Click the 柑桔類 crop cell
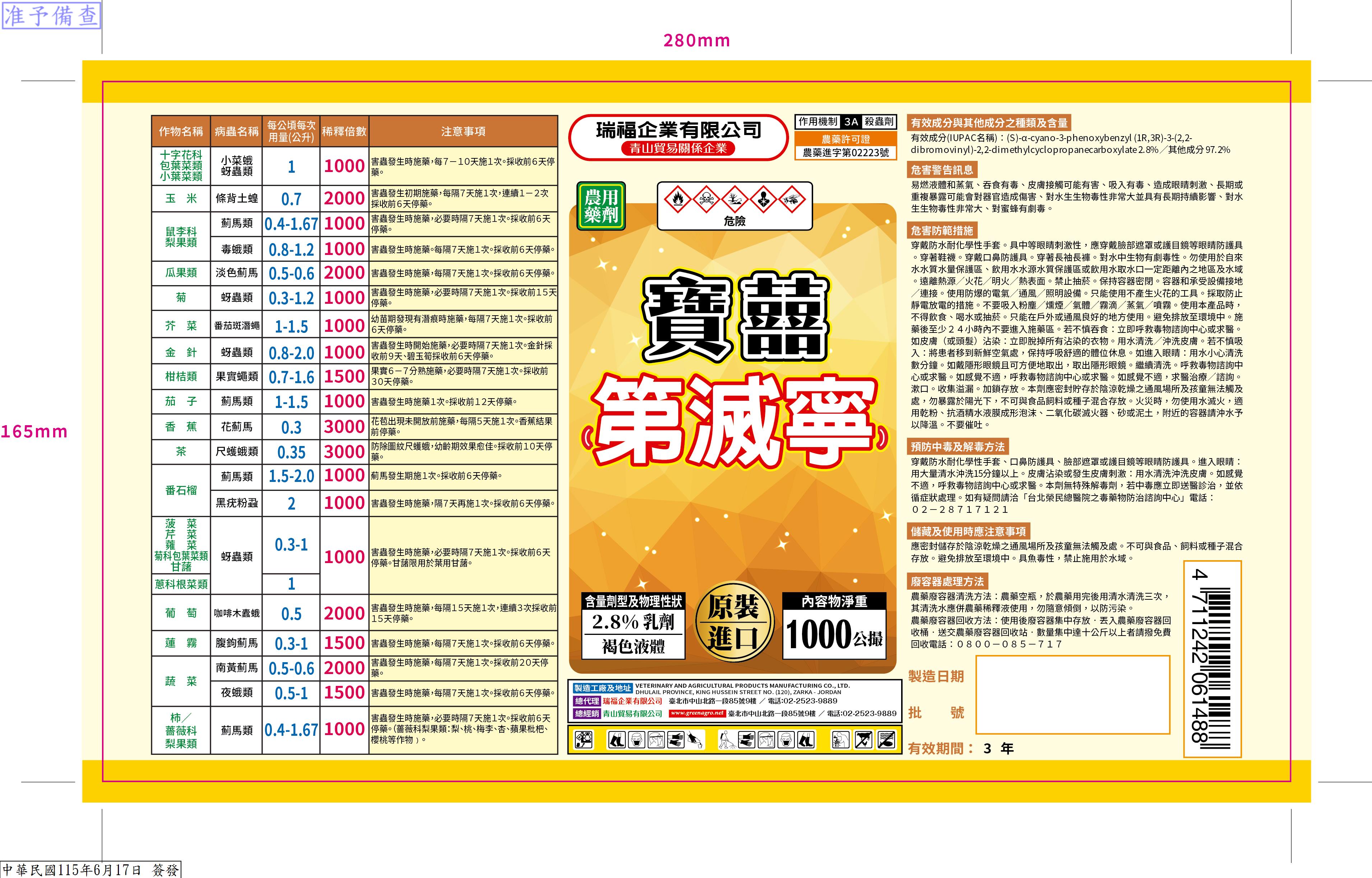1372x878 pixels. coord(181,377)
